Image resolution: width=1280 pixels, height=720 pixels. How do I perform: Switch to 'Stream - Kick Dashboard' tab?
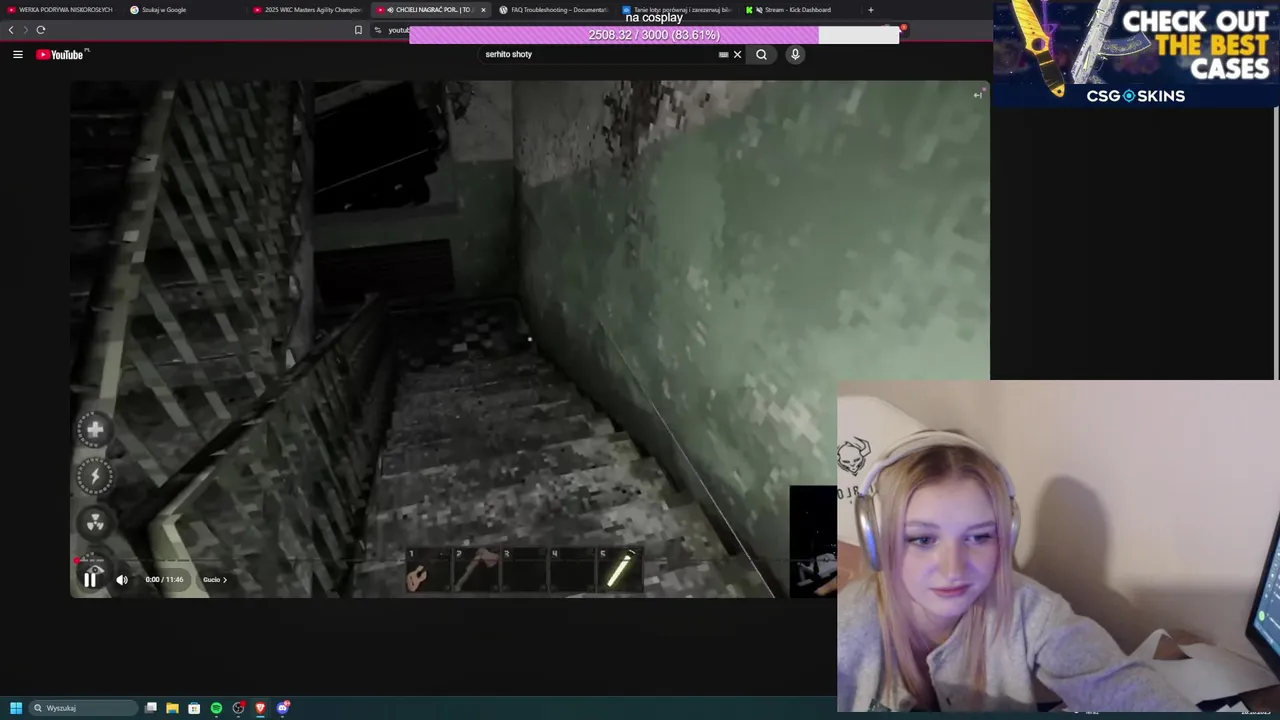tap(798, 10)
